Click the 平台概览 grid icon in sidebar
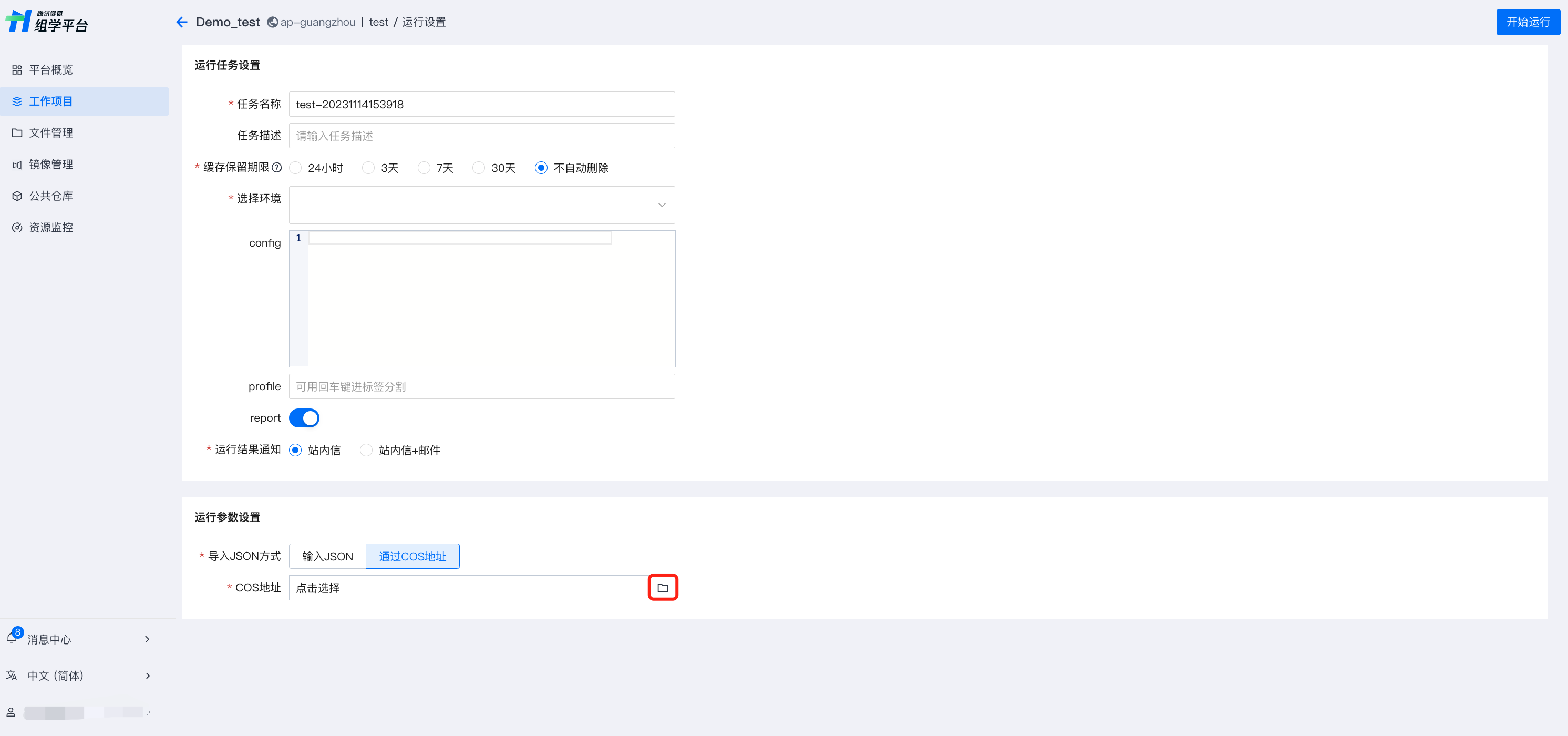Viewport: 1568px width, 736px height. tap(17, 70)
